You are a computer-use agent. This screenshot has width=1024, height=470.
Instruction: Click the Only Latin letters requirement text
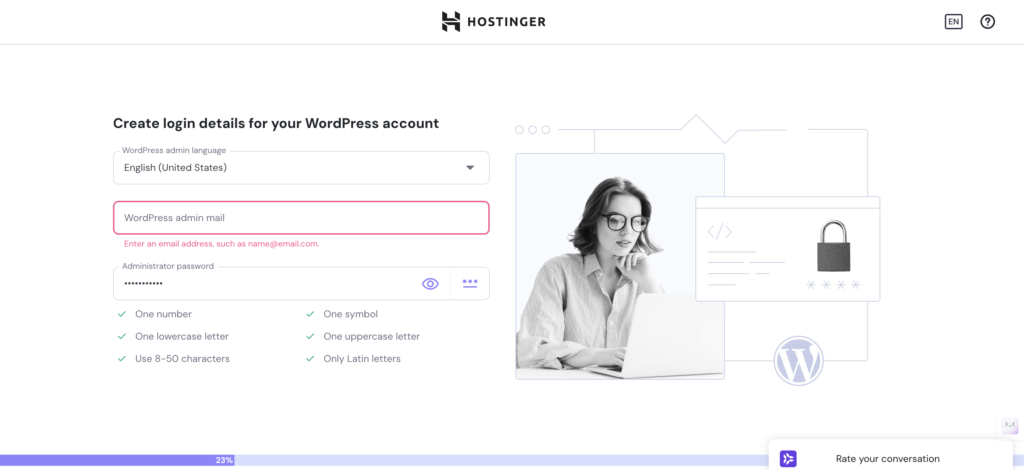pyautogui.click(x=362, y=358)
